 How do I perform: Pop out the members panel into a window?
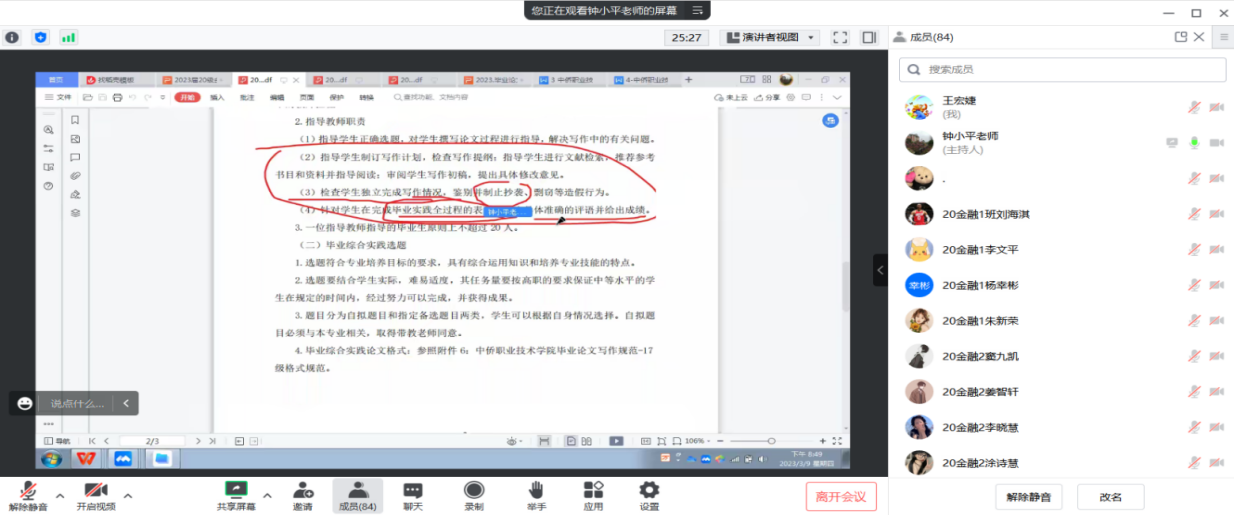1181,37
